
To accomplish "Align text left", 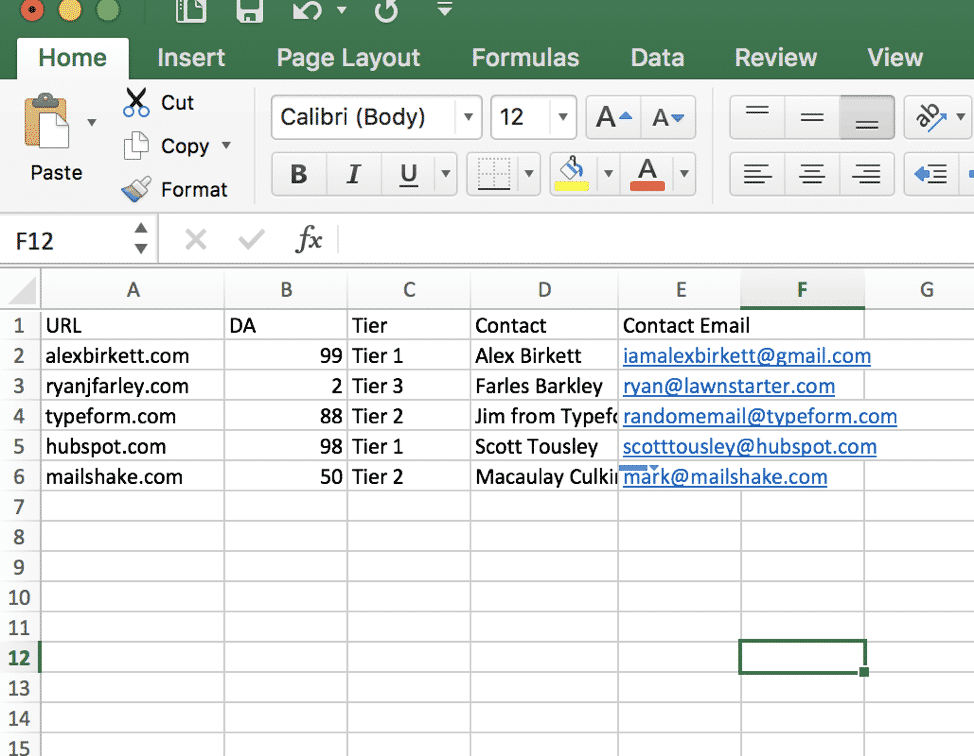I will 757,174.
